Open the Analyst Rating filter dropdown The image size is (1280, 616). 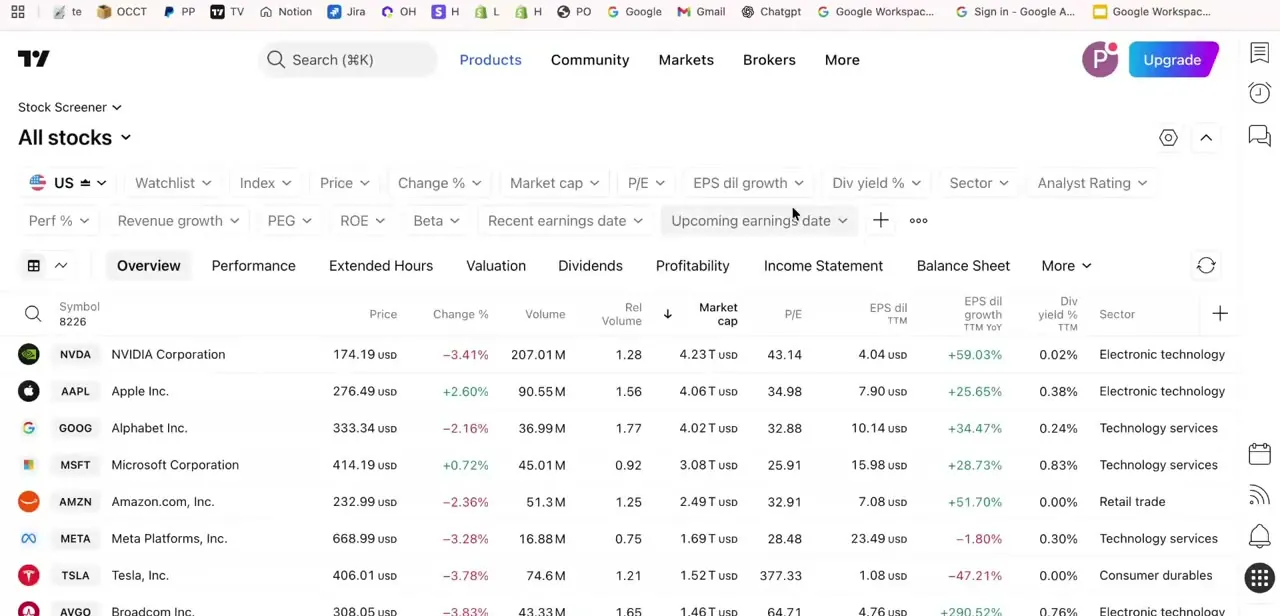point(1092,183)
